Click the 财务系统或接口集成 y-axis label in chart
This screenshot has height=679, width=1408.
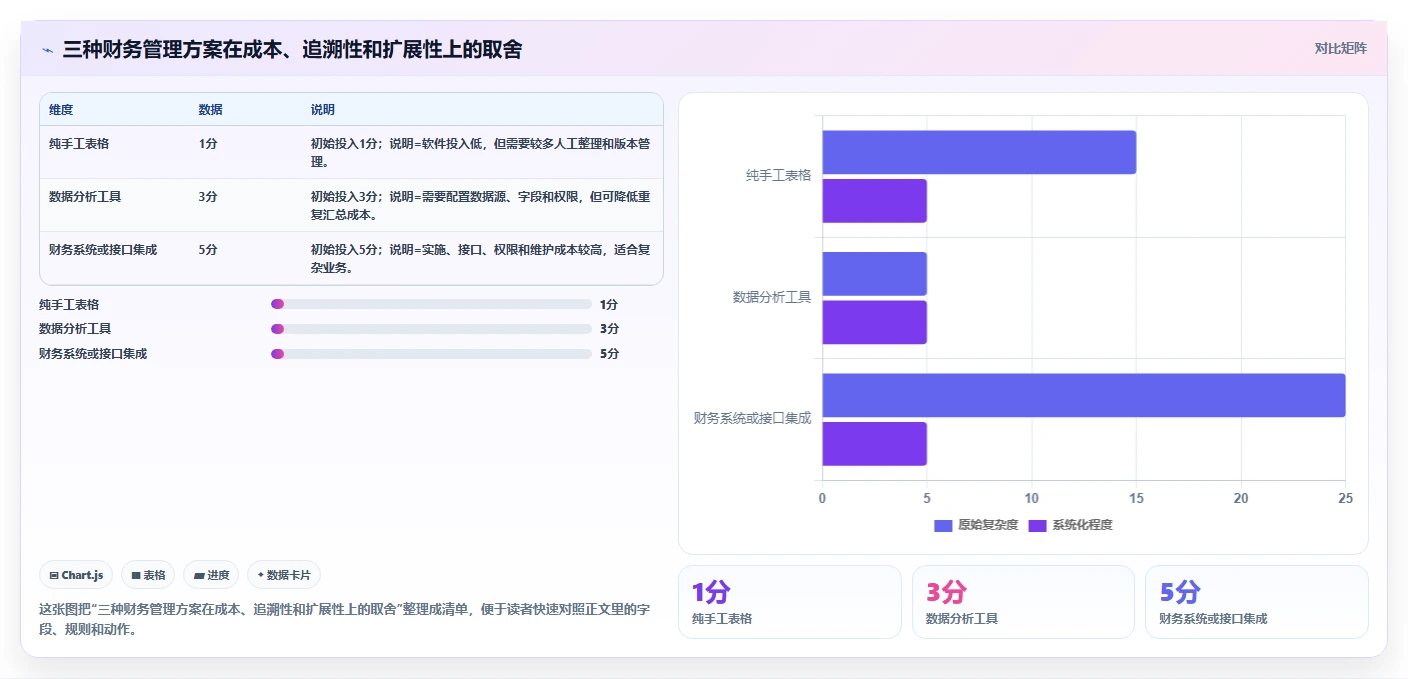[752, 419]
